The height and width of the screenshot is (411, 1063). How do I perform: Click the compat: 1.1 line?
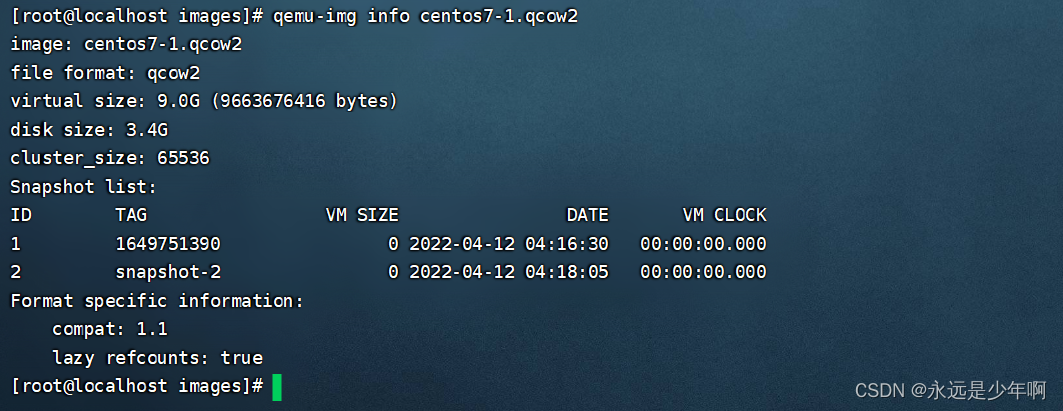click(110, 330)
